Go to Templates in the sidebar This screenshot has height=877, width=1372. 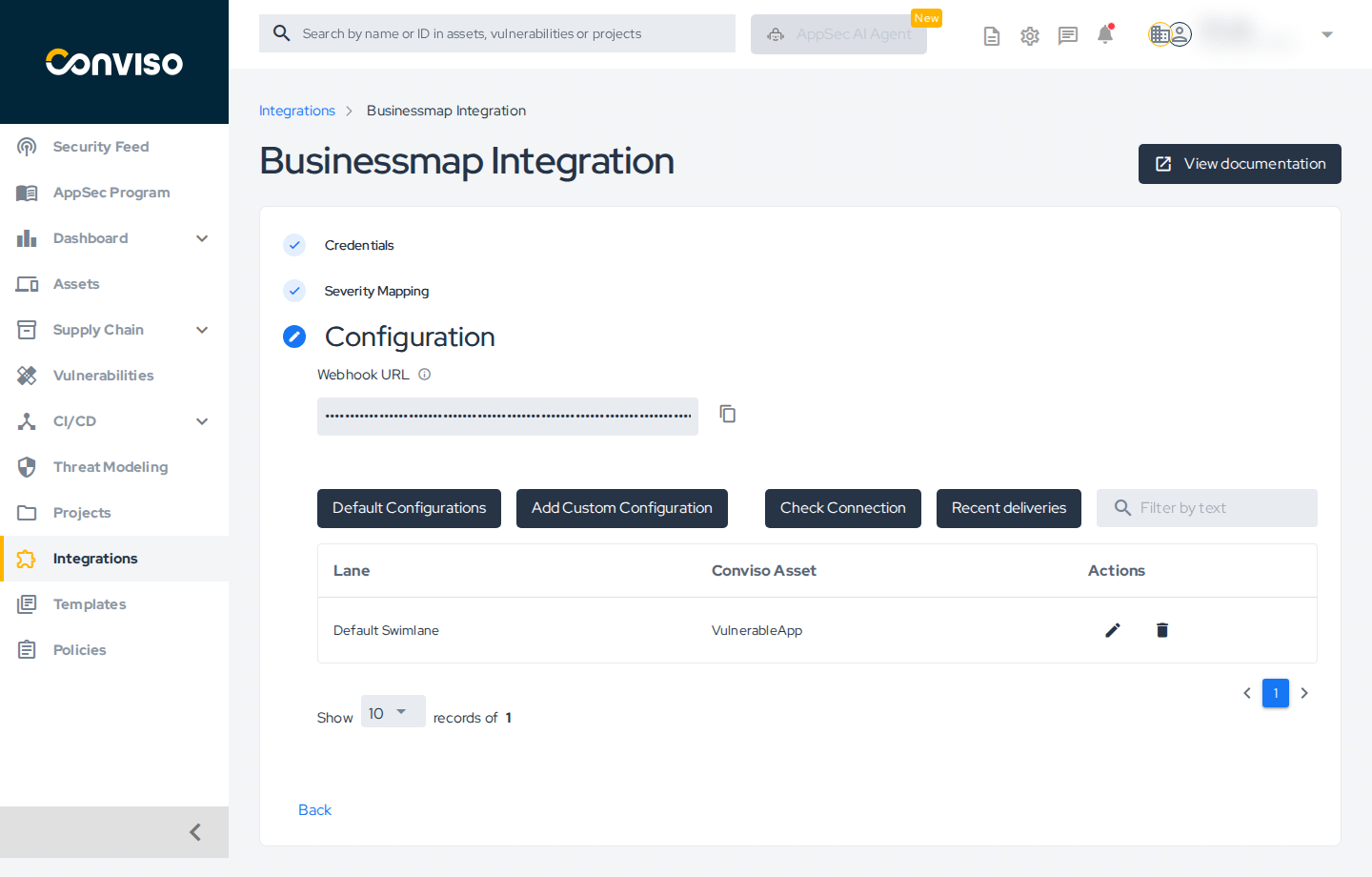tap(90, 603)
